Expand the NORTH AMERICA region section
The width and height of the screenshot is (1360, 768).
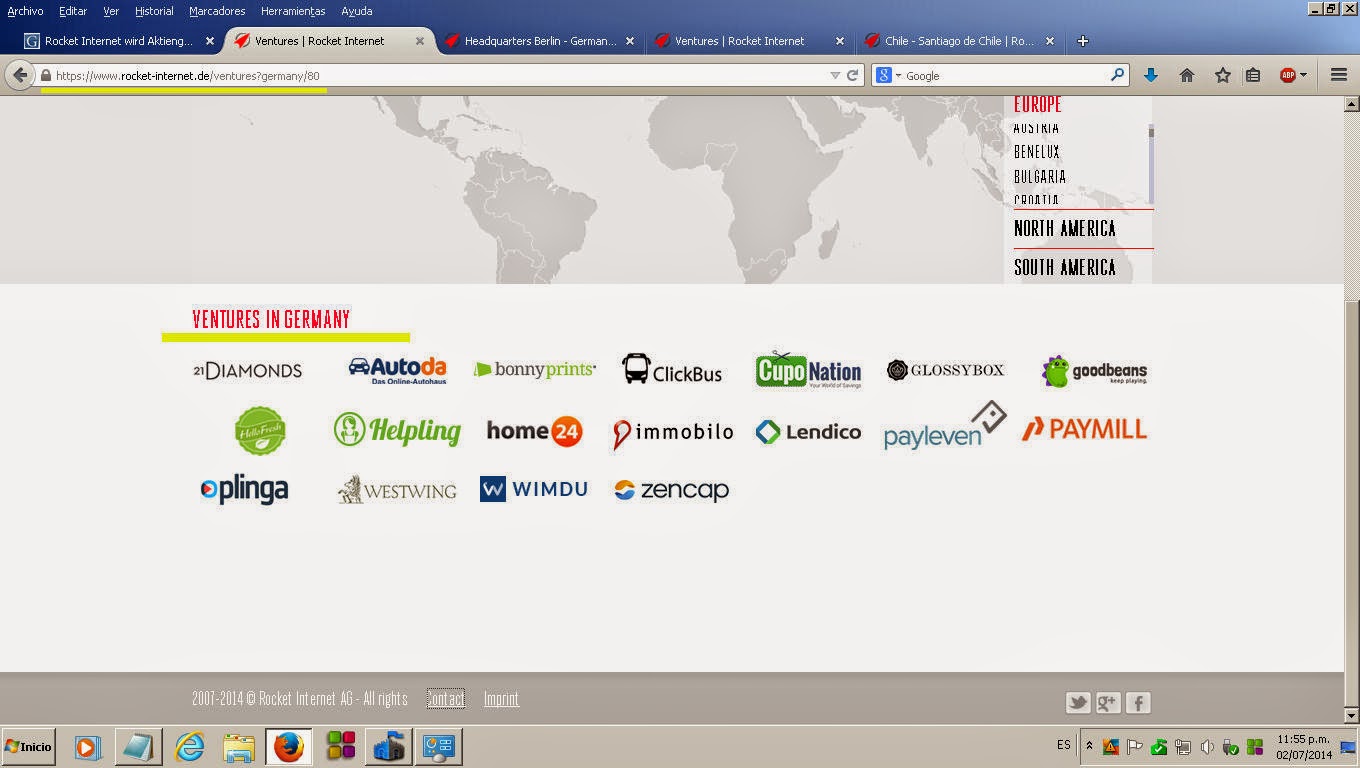point(1065,229)
